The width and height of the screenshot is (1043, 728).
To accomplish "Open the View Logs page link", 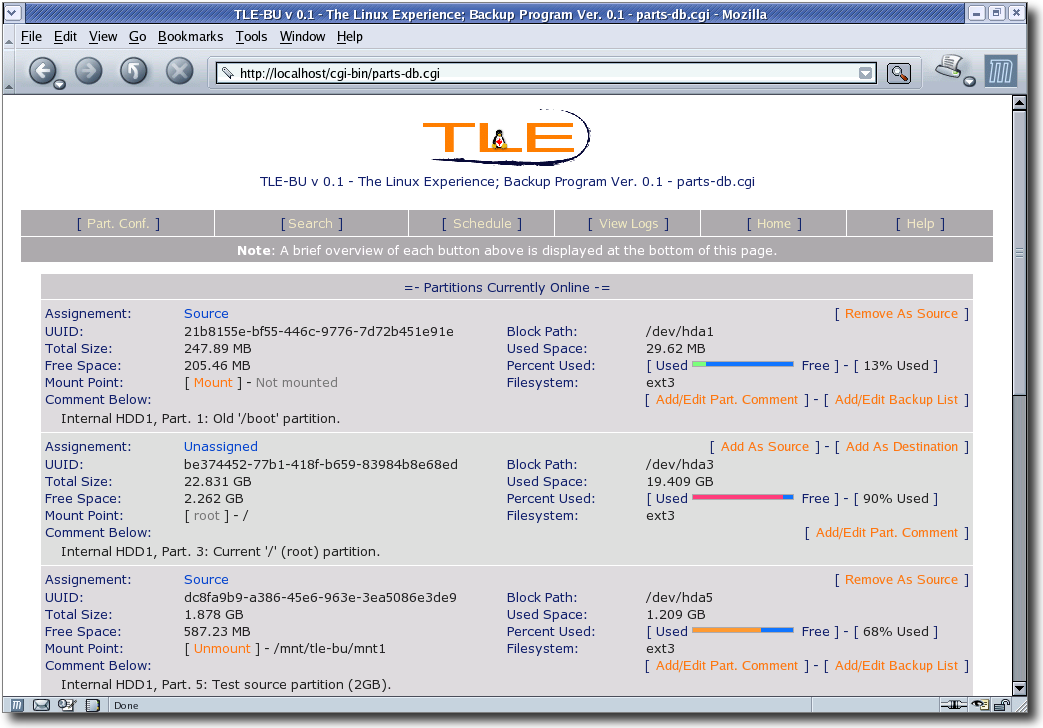I will (628, 224).
